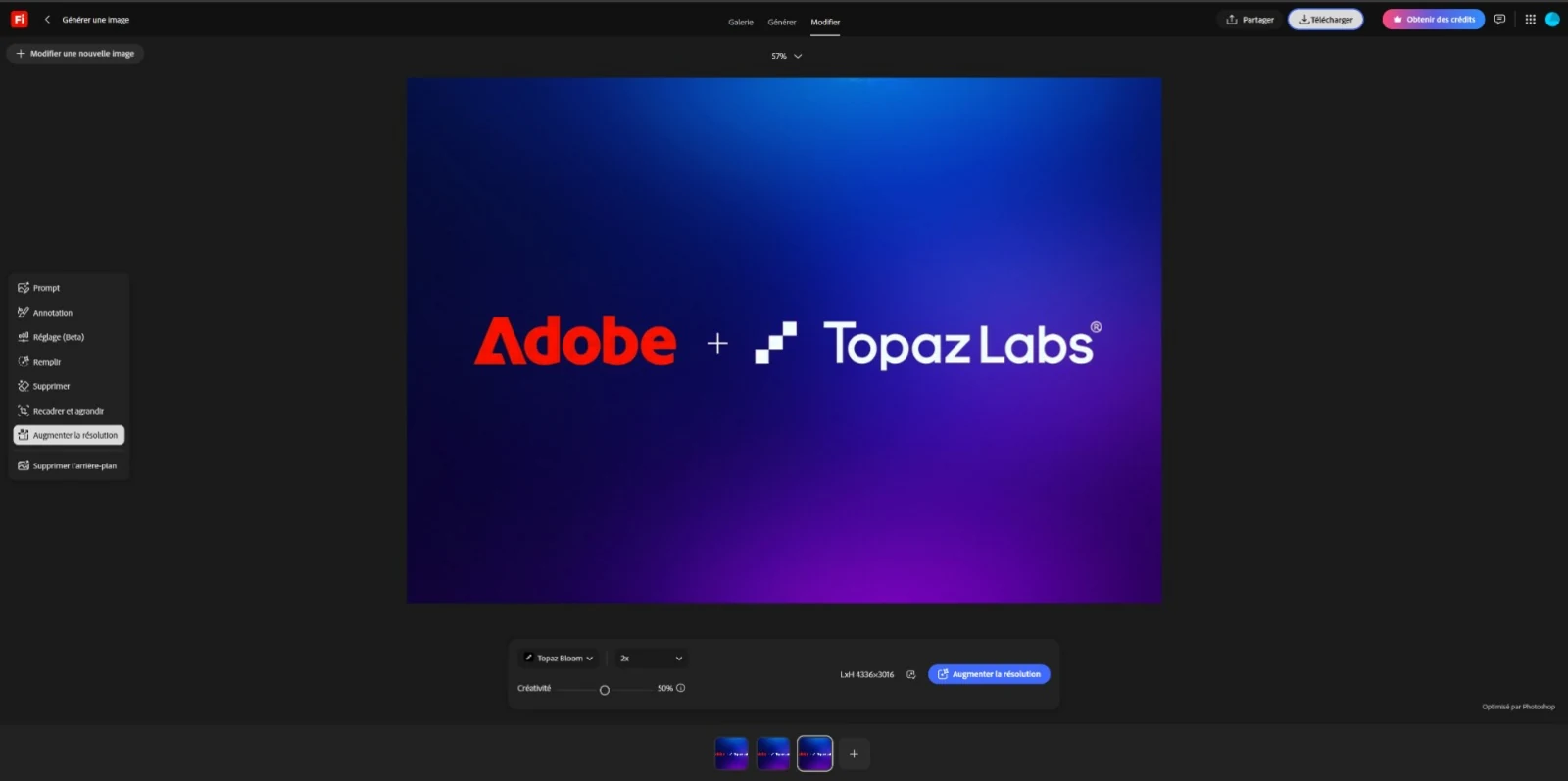Screen dimensions: 1568x781
Task: Open the user profile avatar
Action: pyautogui.click(x=1552, y=20)
